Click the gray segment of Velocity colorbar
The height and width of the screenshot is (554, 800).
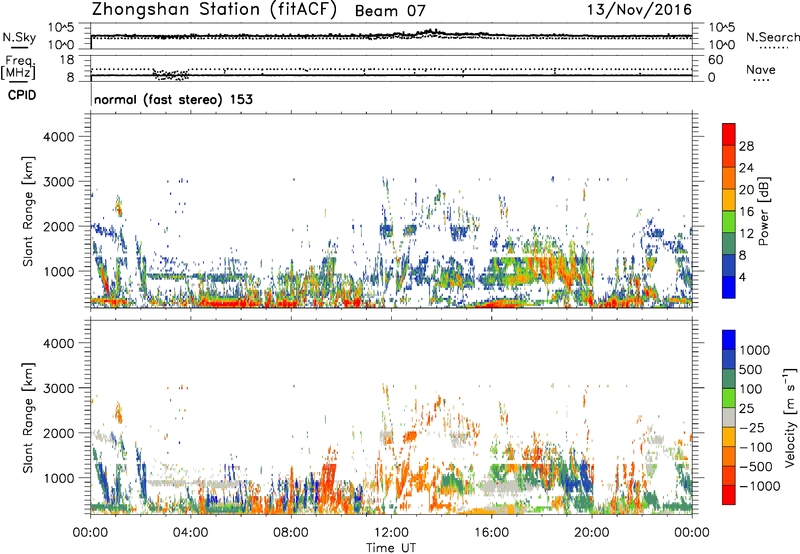tap(729, 418)
